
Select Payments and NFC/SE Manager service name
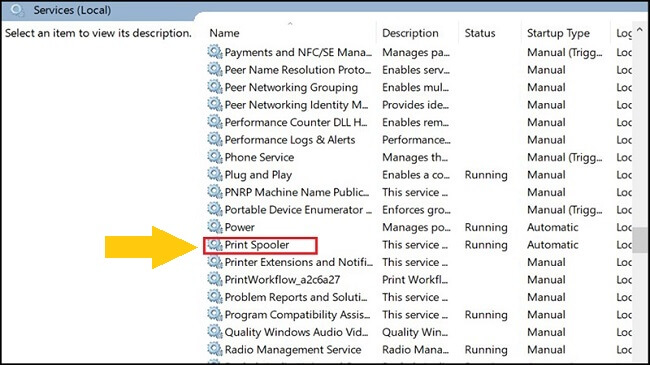[298, 52]
